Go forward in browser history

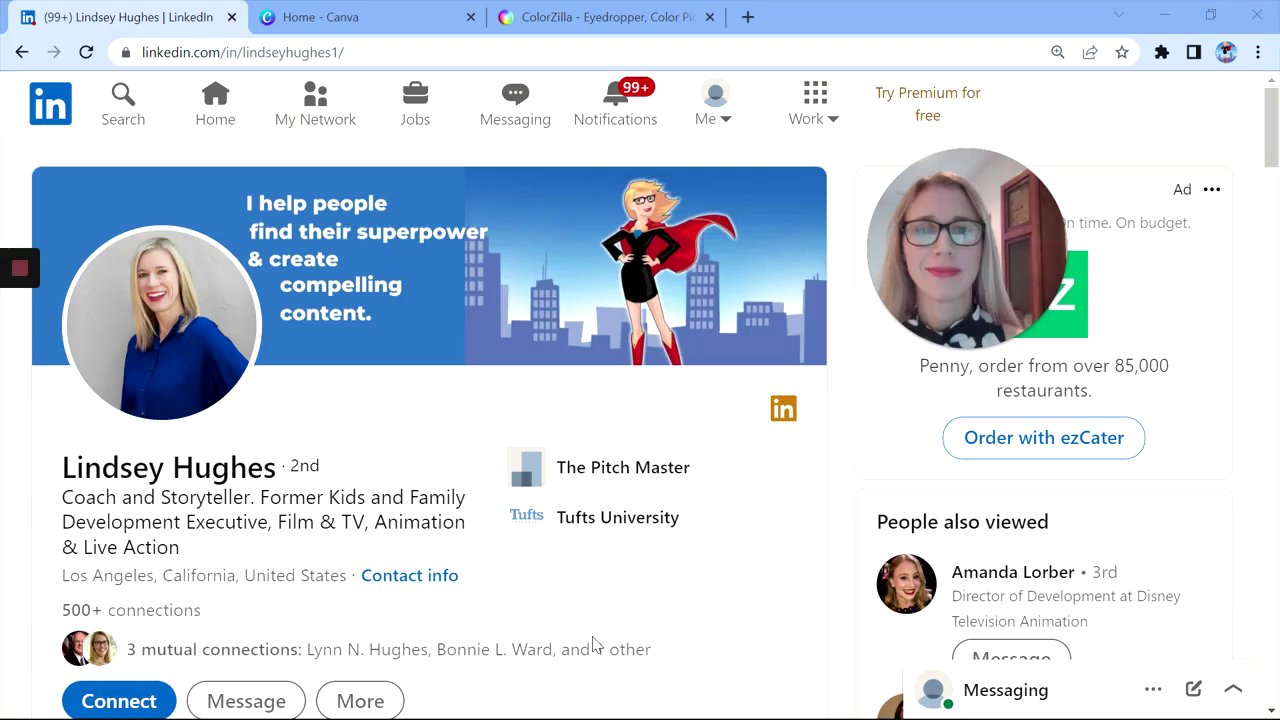(54, 52)
